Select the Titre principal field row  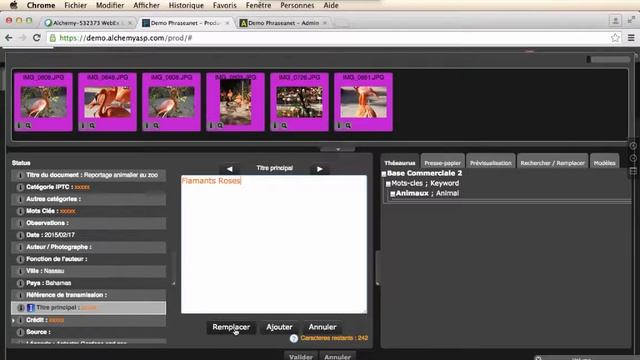(x=89, y=308)
